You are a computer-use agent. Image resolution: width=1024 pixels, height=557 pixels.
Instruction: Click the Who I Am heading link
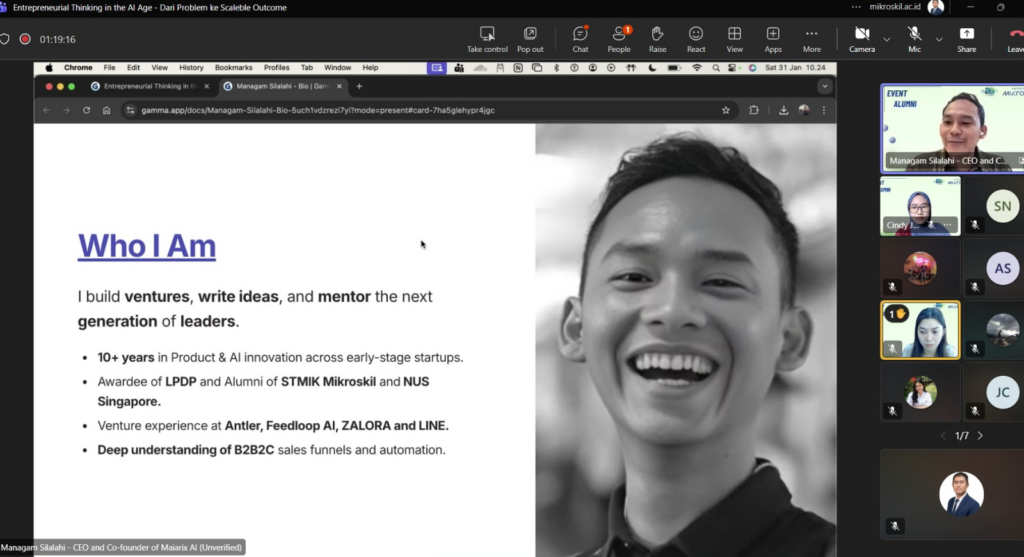tap(147, 245)
